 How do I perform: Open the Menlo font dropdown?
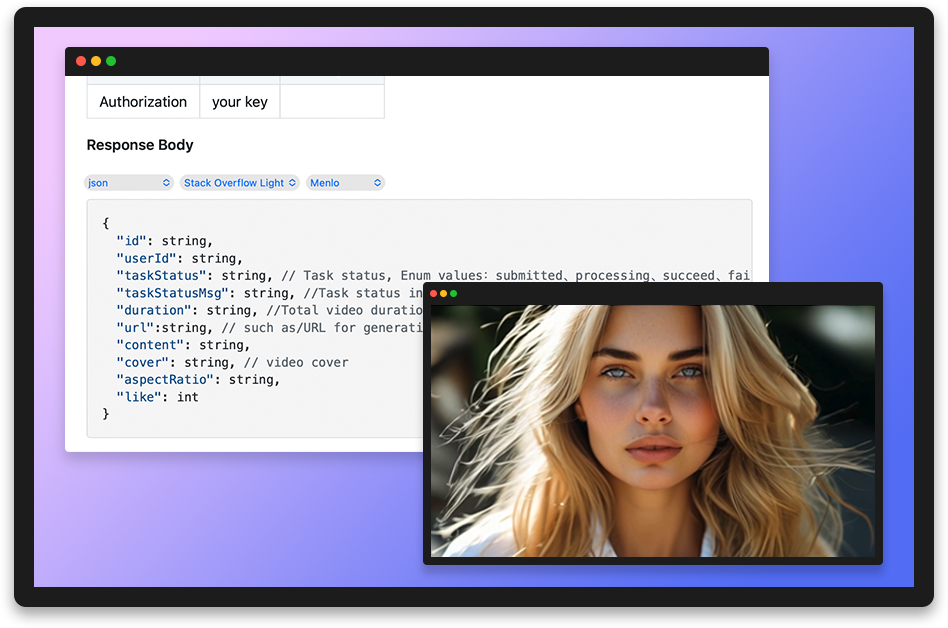coord(345,183)
